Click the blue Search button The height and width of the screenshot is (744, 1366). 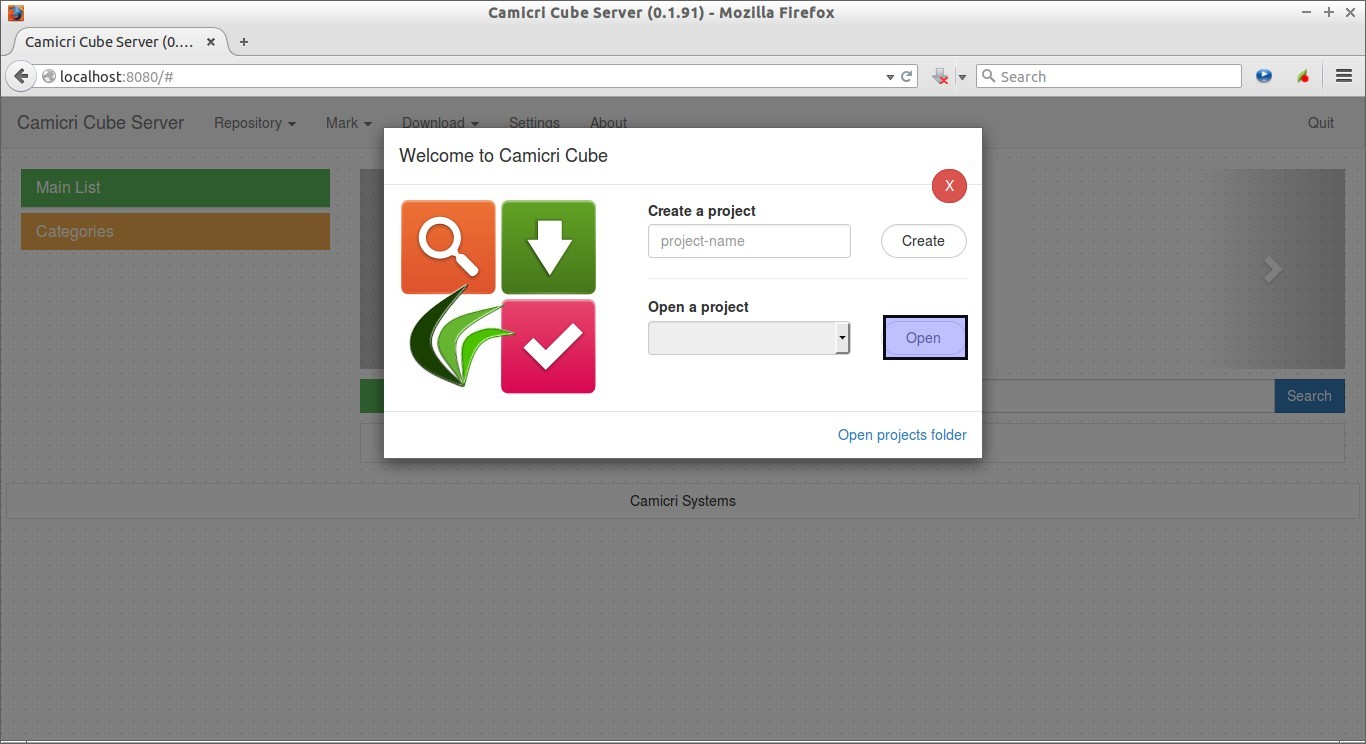coord(1309,396)
